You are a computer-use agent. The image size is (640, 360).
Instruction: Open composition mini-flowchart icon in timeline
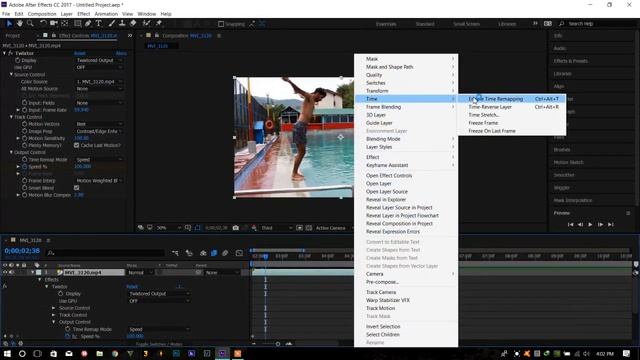175,253
